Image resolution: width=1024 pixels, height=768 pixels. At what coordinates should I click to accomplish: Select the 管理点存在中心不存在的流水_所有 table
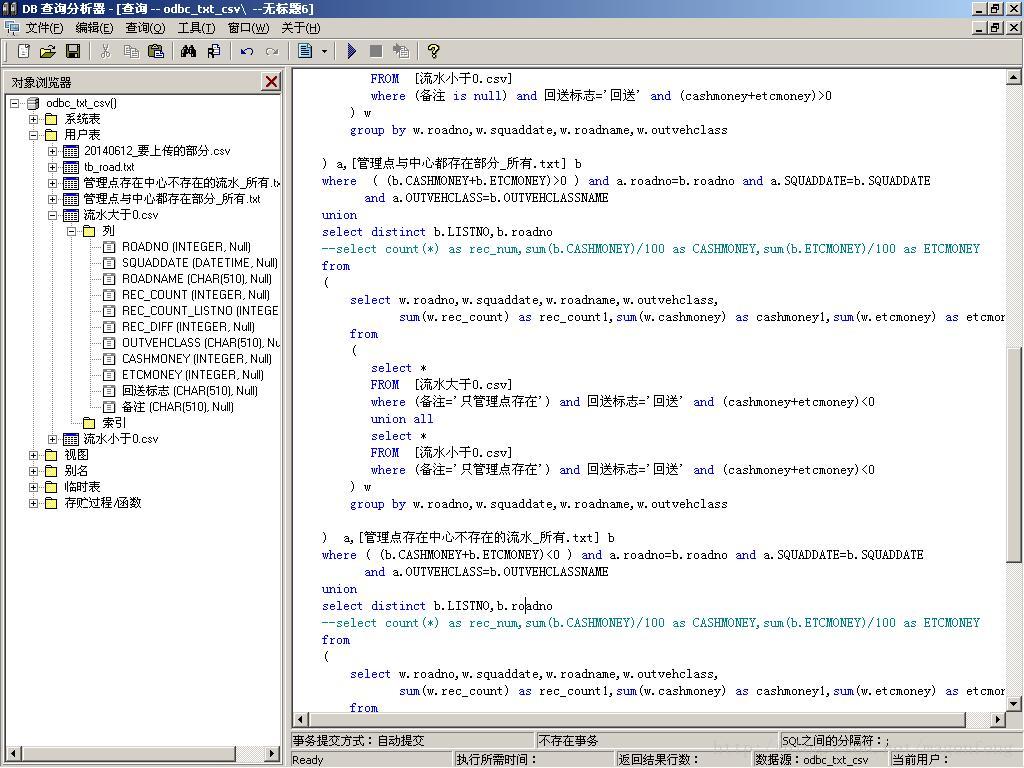pos(181,184)
